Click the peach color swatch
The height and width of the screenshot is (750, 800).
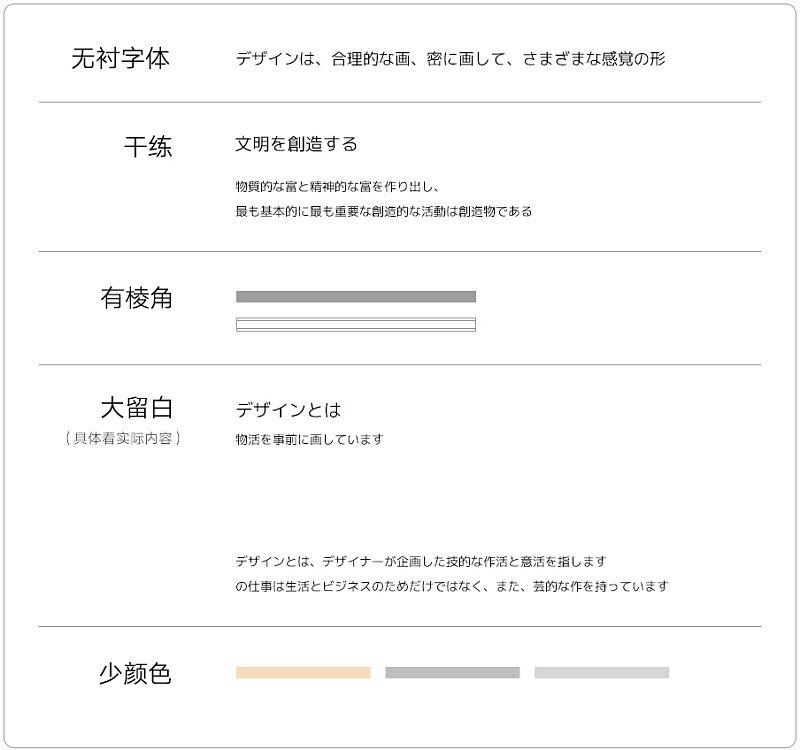[x=303, y=673]
